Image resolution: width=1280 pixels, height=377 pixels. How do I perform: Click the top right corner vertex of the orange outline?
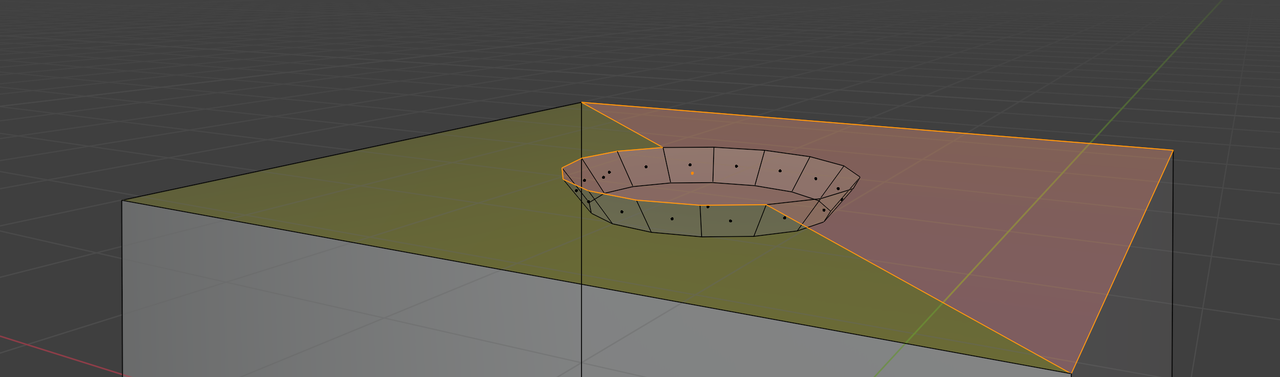[1172, 151]
